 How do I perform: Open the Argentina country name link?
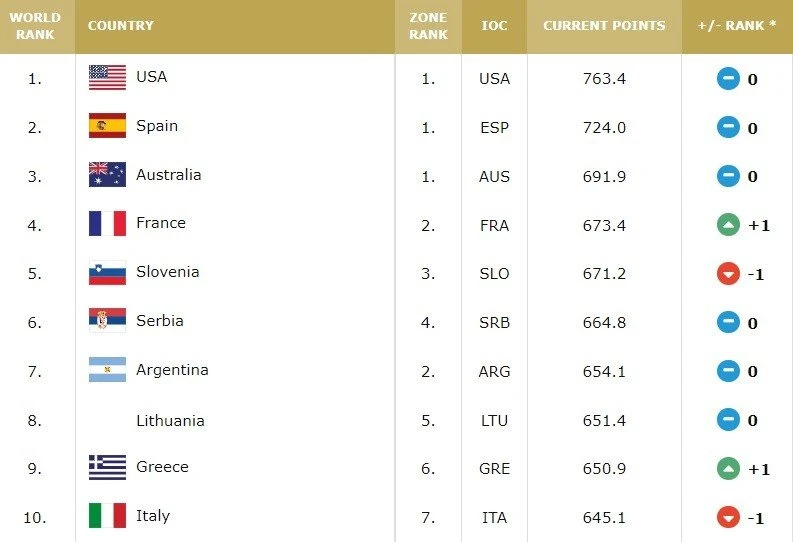[172, 370]
